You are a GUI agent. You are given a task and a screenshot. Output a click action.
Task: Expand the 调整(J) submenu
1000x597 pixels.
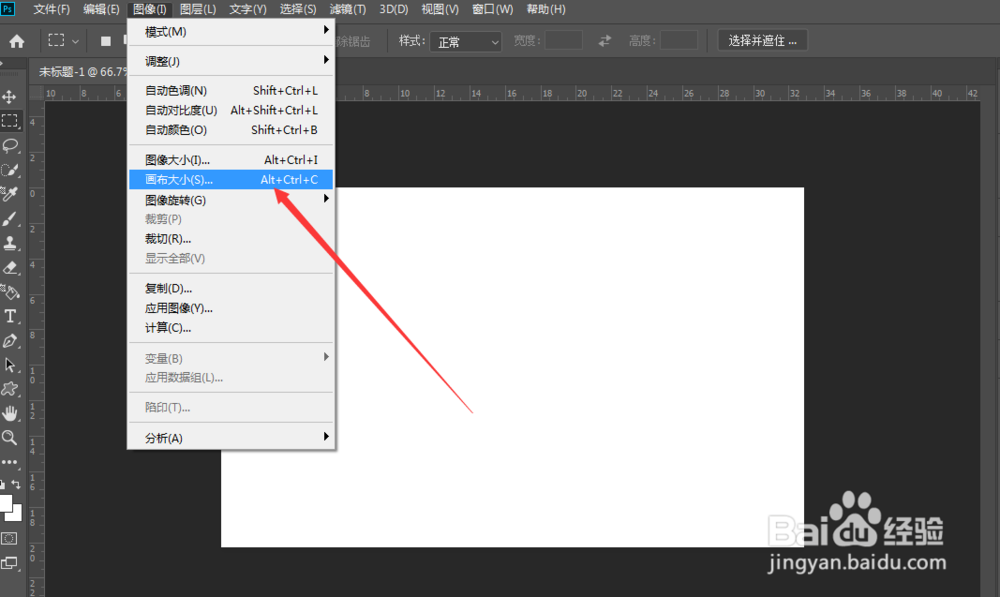coord(231,61)
